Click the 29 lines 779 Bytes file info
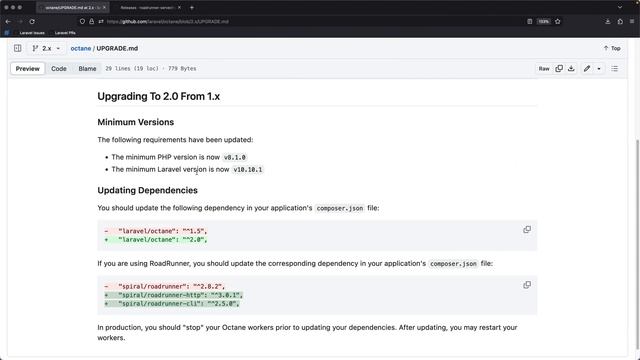 point(151,69)
